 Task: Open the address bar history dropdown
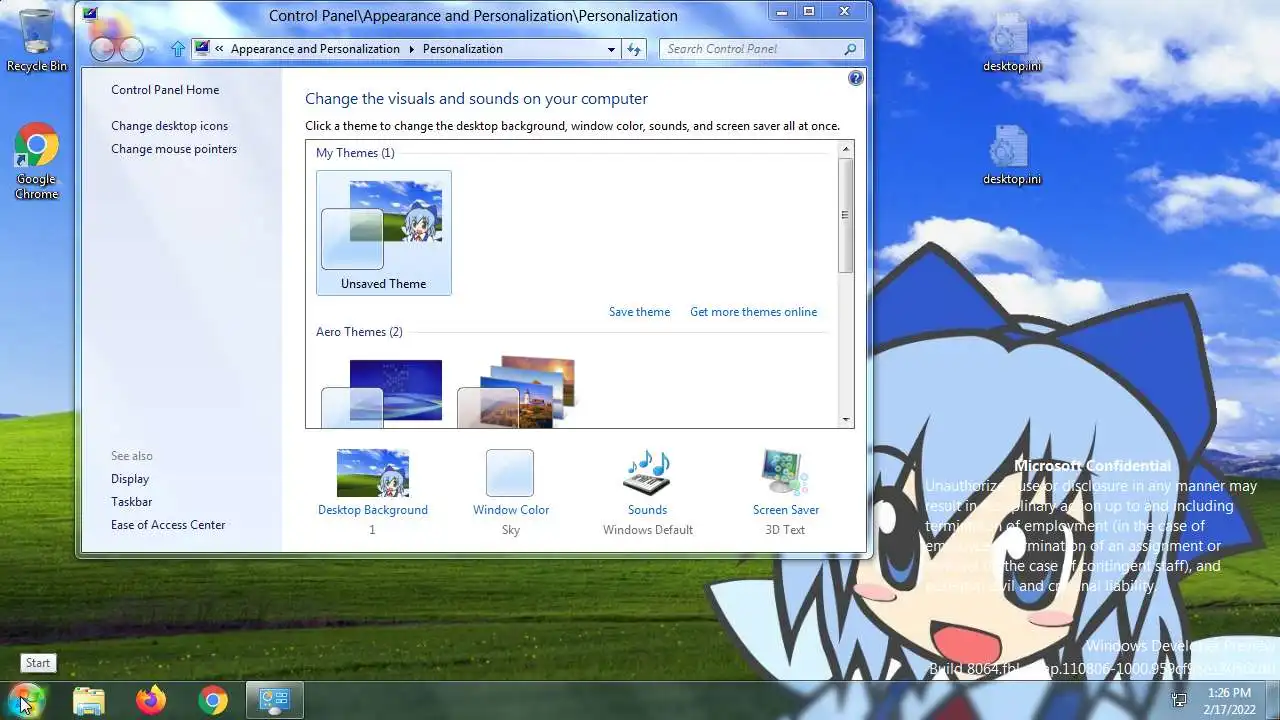(x=611, y=48)
